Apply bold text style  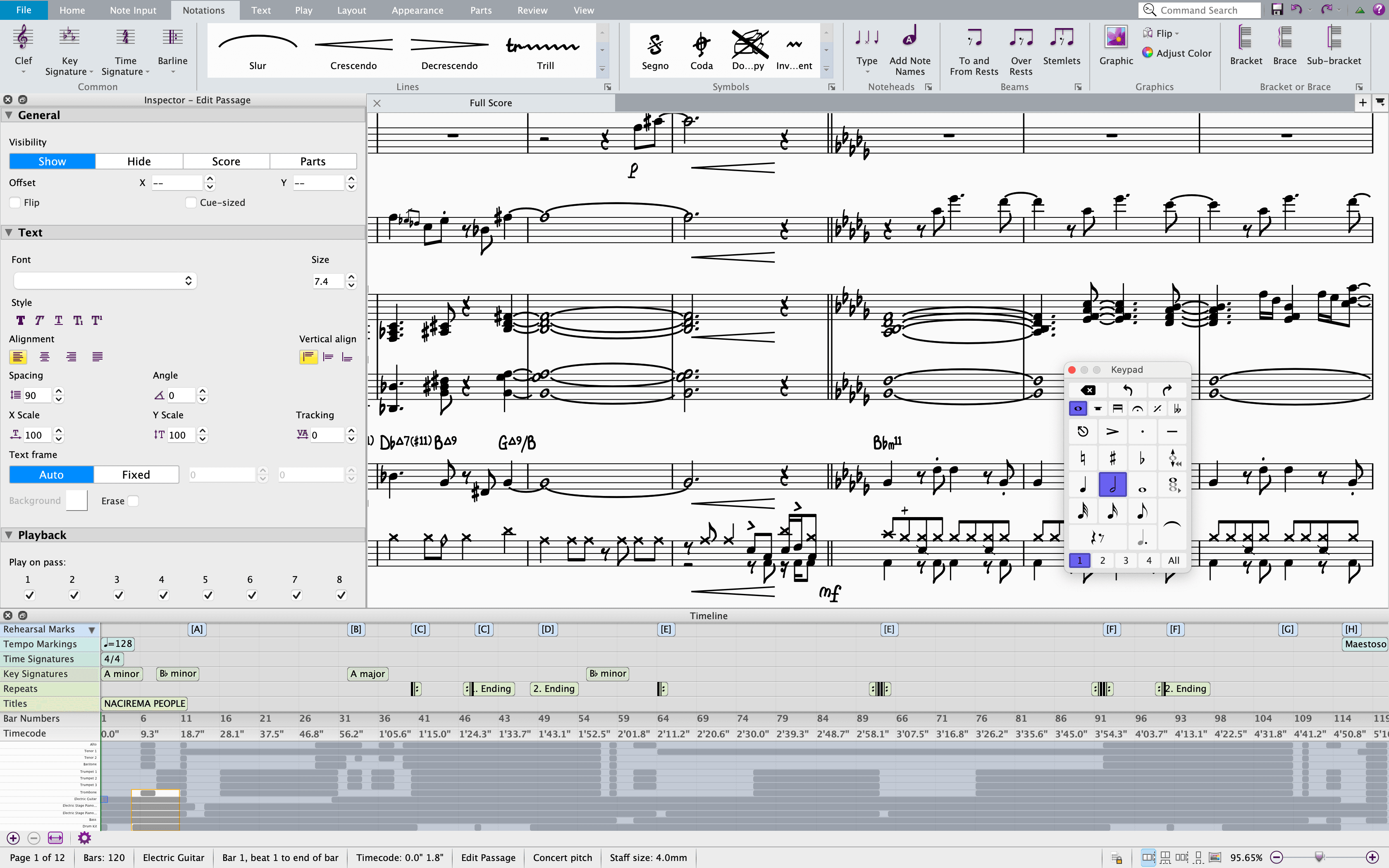(x=21, y=320)
